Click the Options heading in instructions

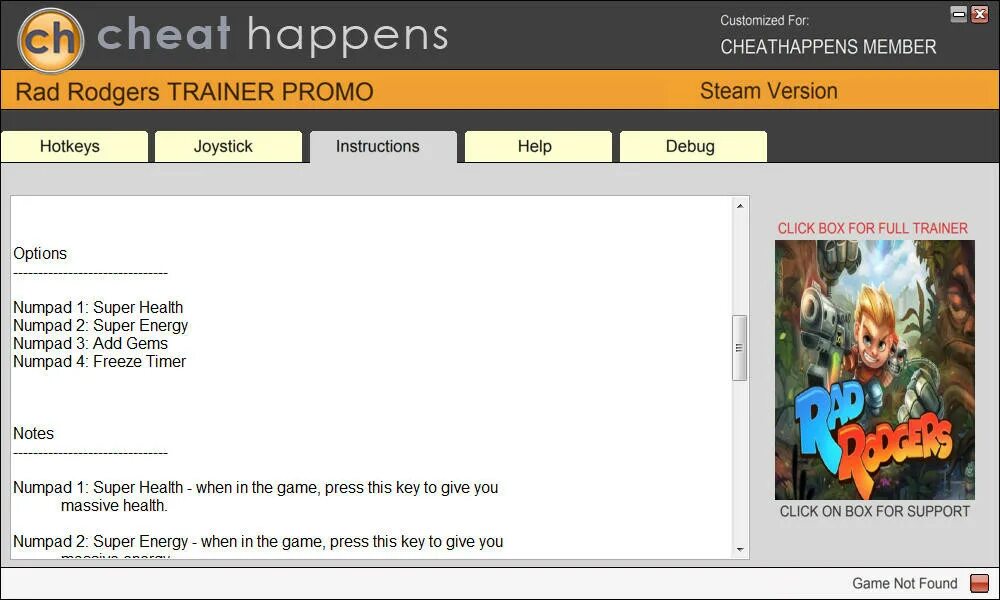(40, 253)
